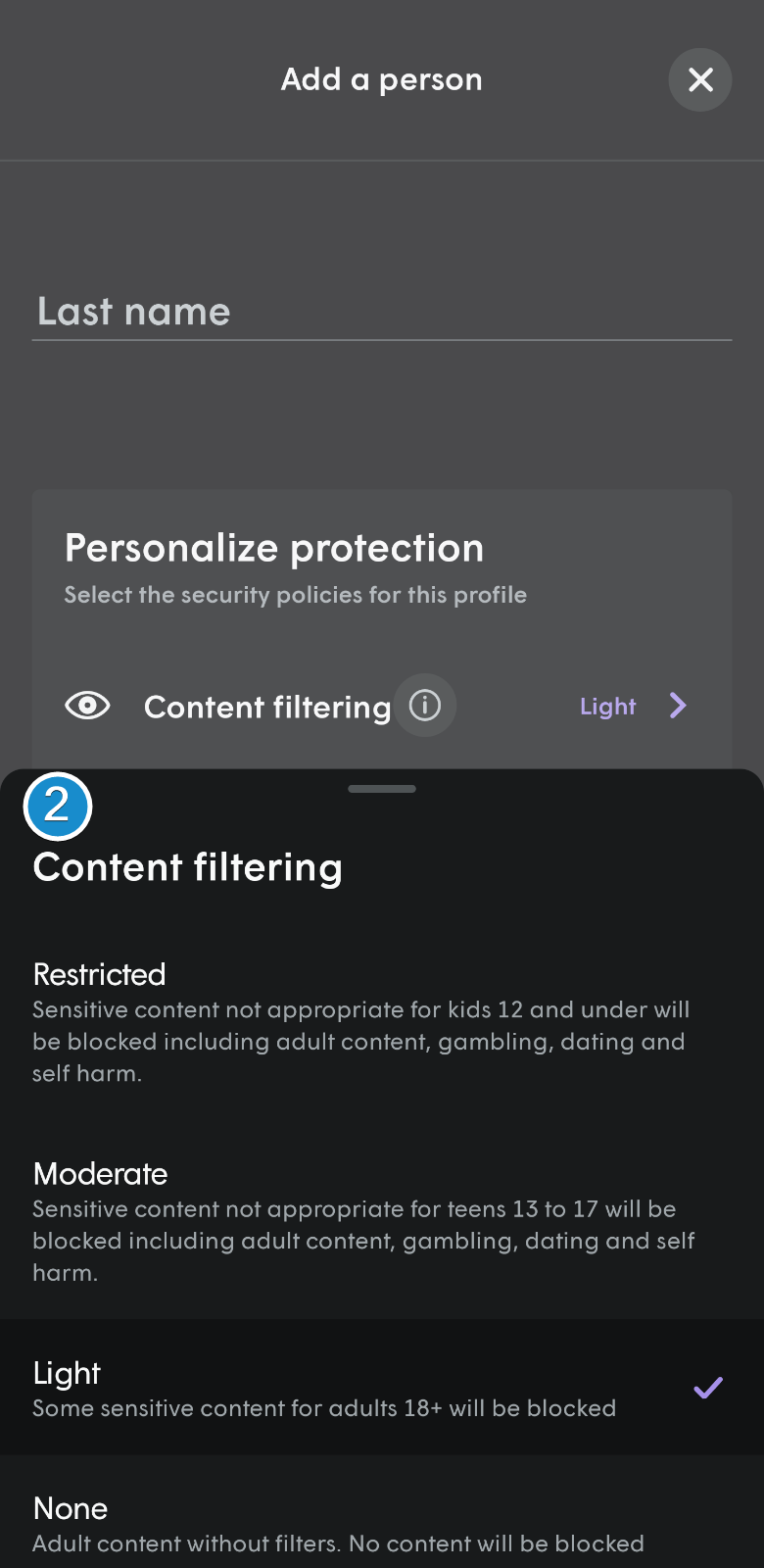
Task: Close the Add a person dialog
Action: click(700, 79)
